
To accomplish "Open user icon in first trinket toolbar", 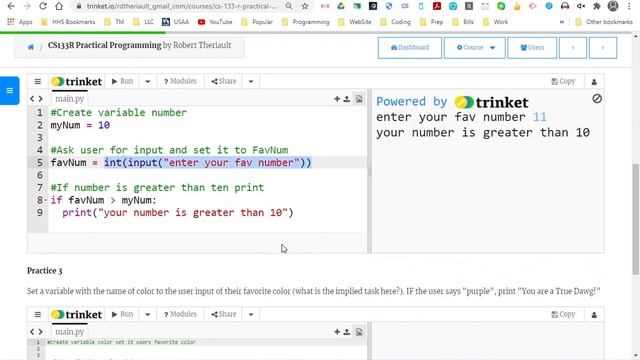I will tap(594, 82).
